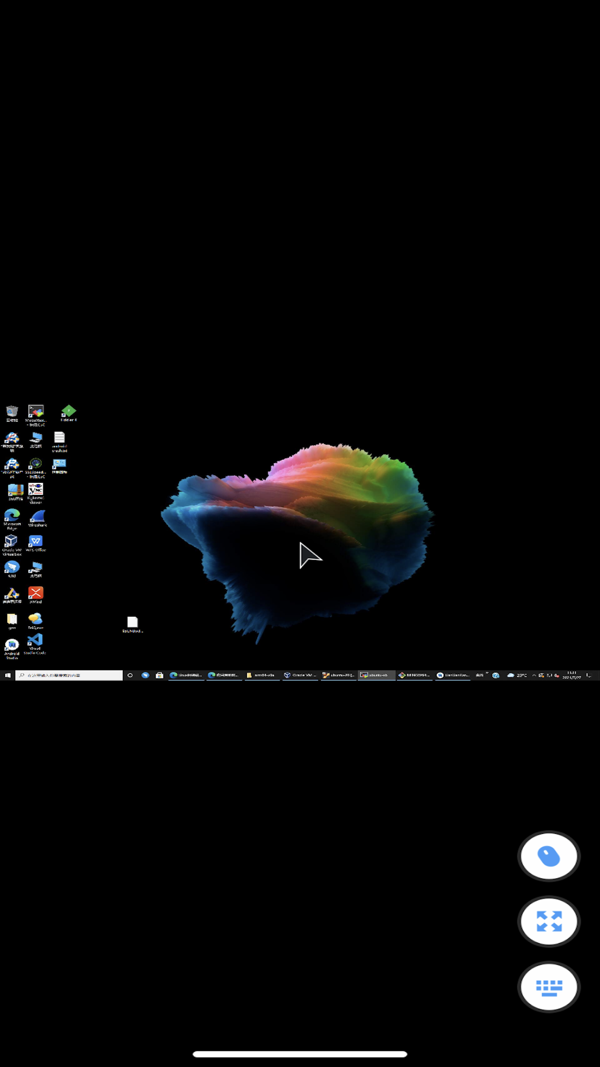600x1067 pixels.
Task: Select the yellow folder desktop icon
Action: pos(12,621)
